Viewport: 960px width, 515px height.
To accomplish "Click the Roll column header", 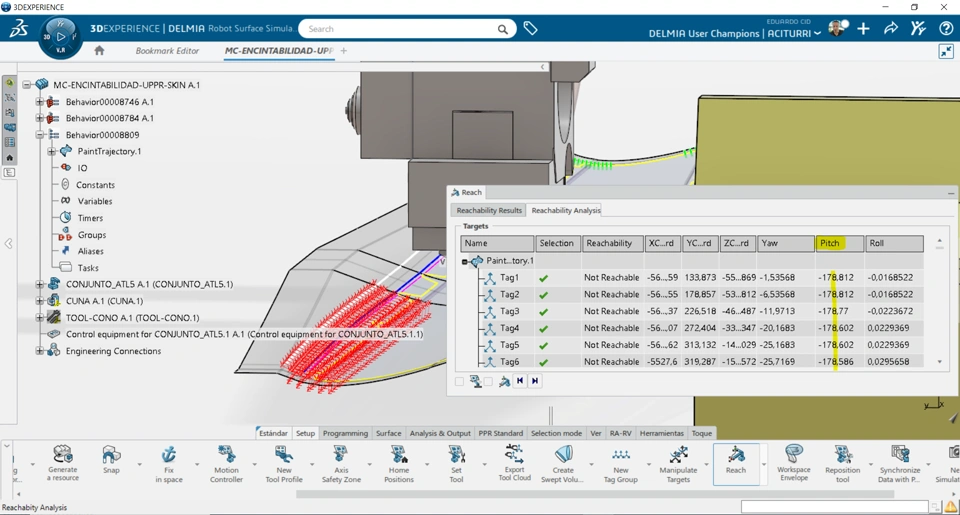I will (x=894, y=243).
